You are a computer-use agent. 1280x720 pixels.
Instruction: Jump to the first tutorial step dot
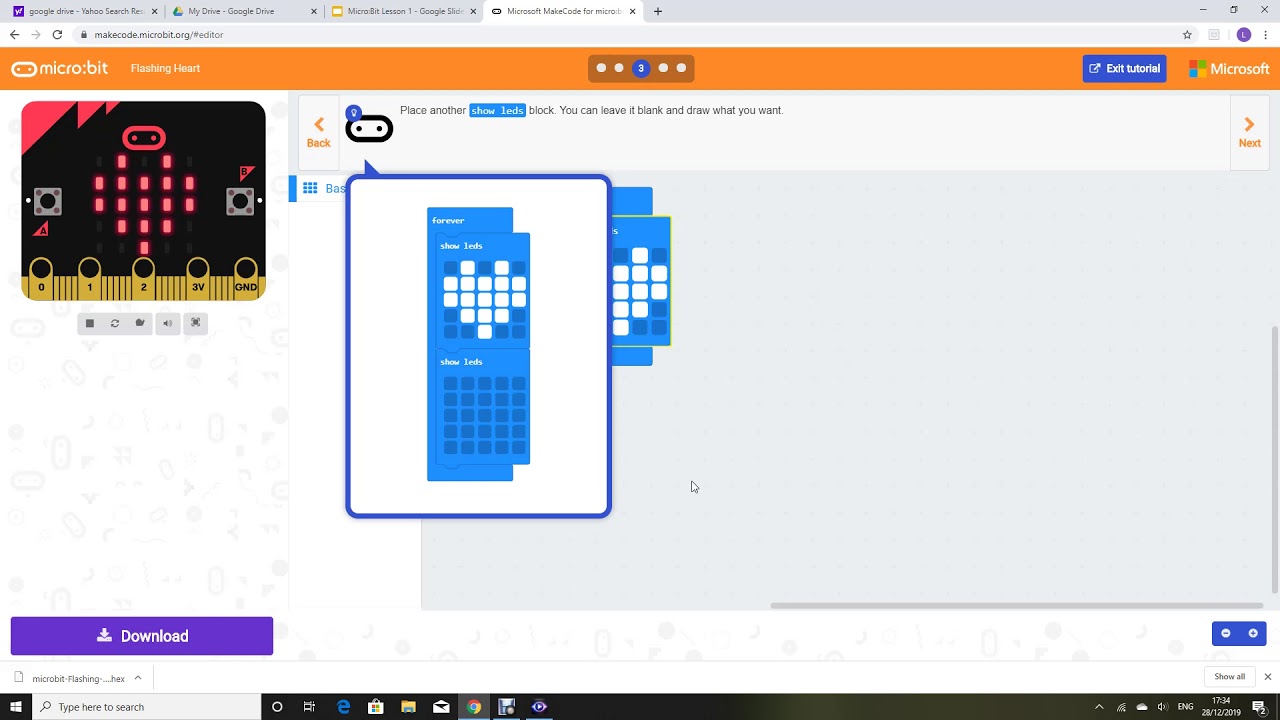(601, 68)
